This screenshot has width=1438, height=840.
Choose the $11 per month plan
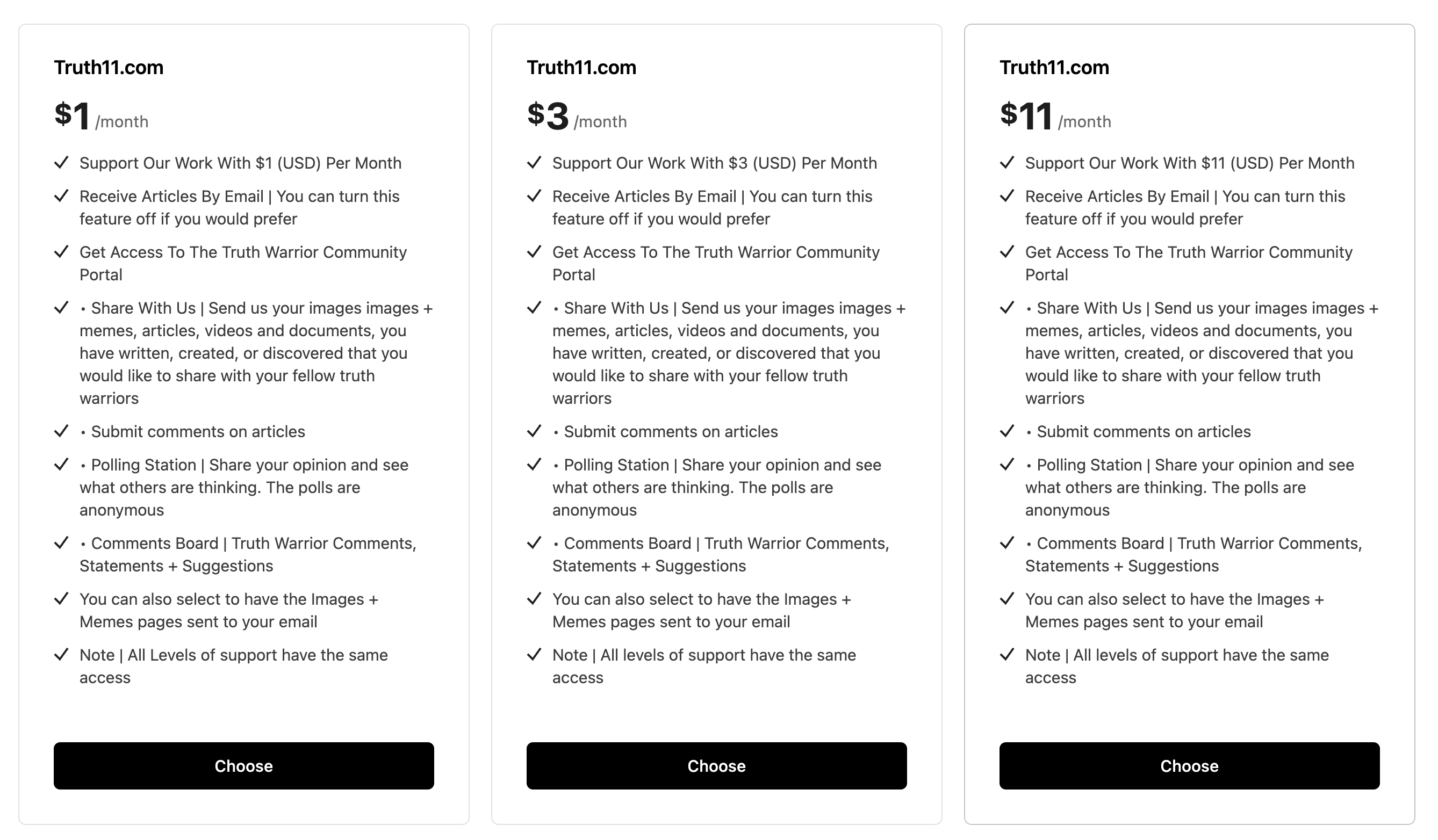click(x=1189, y=766)
